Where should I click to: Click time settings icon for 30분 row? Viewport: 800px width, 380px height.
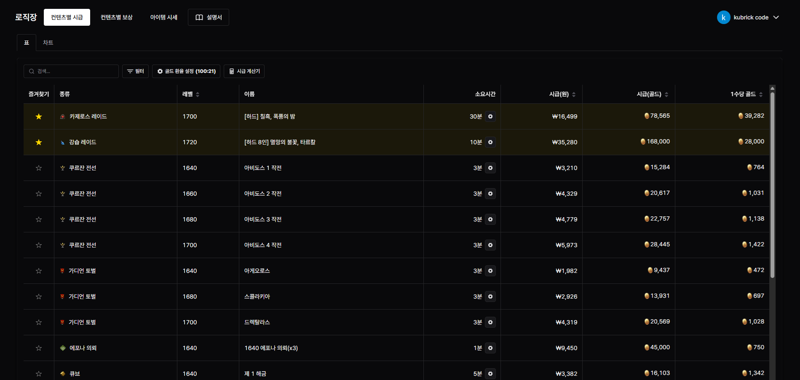[490, 117]
